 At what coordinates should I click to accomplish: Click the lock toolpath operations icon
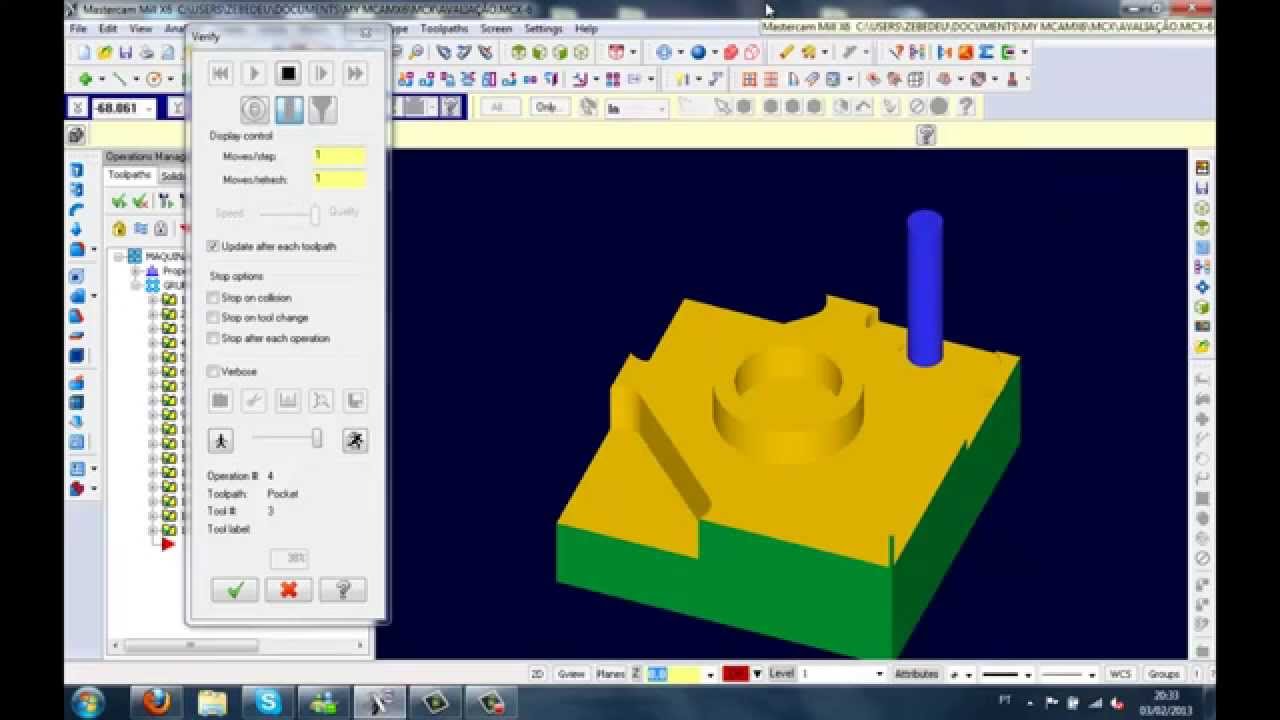[x=119, y=228]
